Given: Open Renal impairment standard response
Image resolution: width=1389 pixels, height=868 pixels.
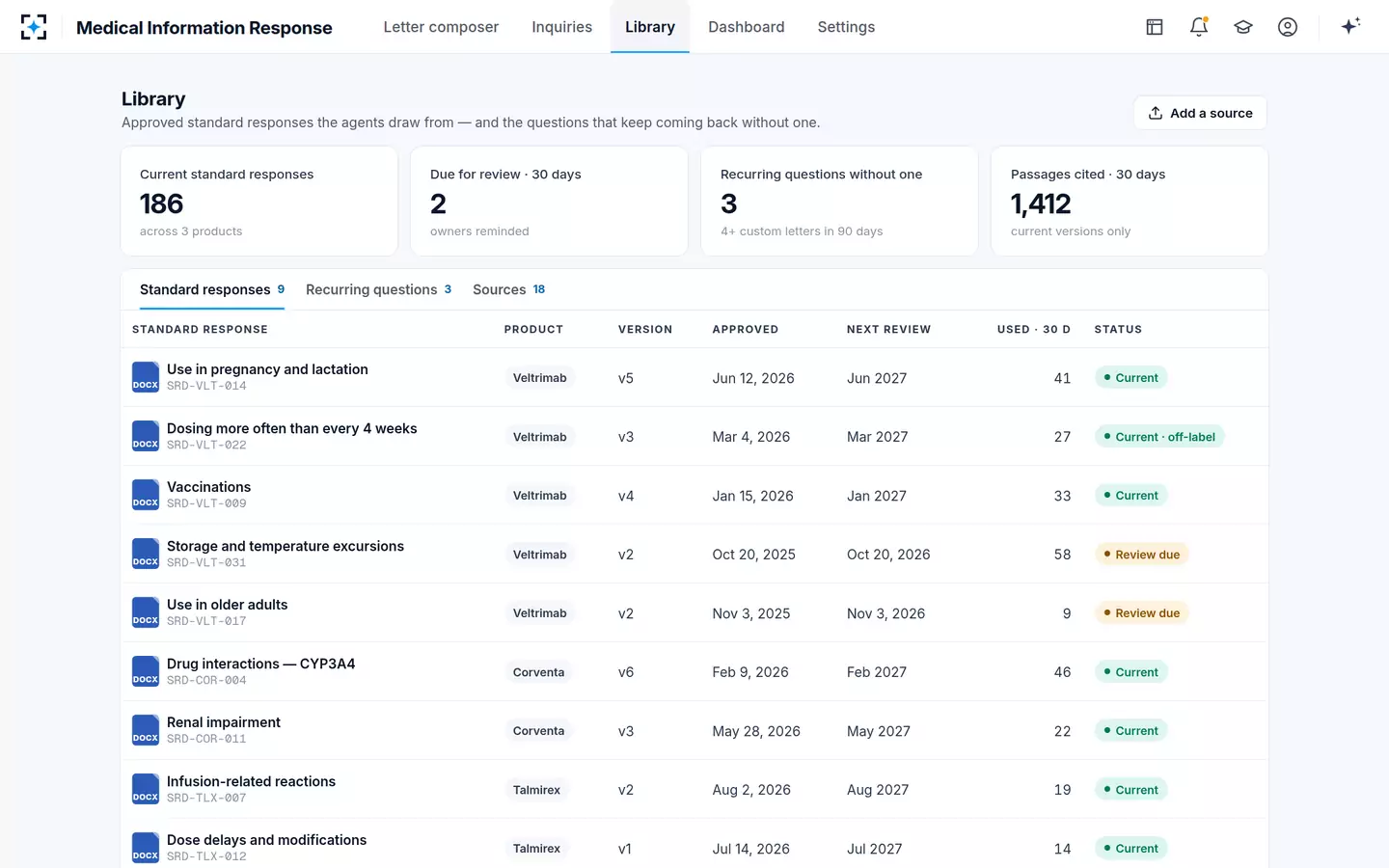Looking at the screenshot, I should pos(224,722).
